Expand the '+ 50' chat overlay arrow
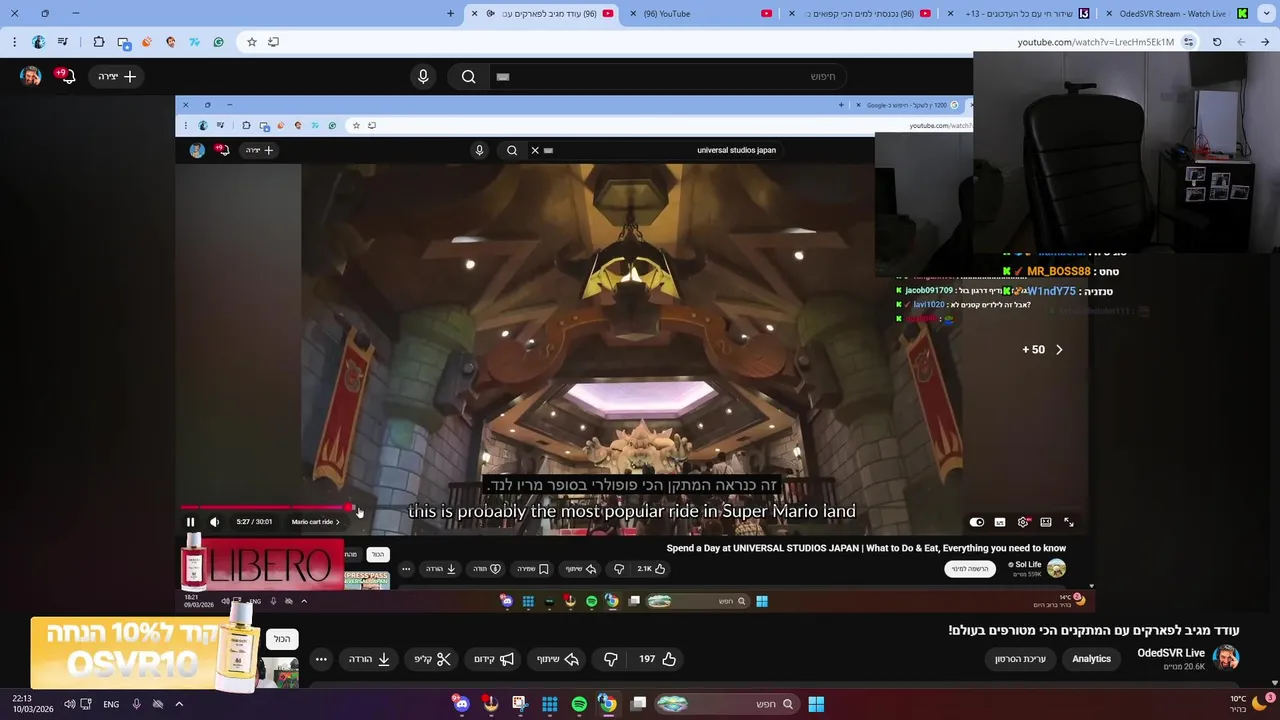 click(1059, 350)
